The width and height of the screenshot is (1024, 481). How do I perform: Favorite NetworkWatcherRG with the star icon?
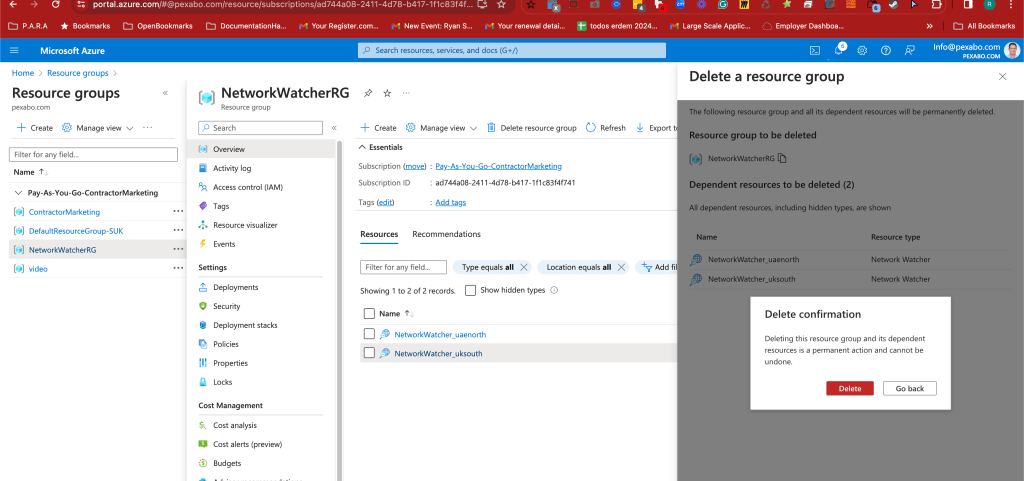(387, 93)
